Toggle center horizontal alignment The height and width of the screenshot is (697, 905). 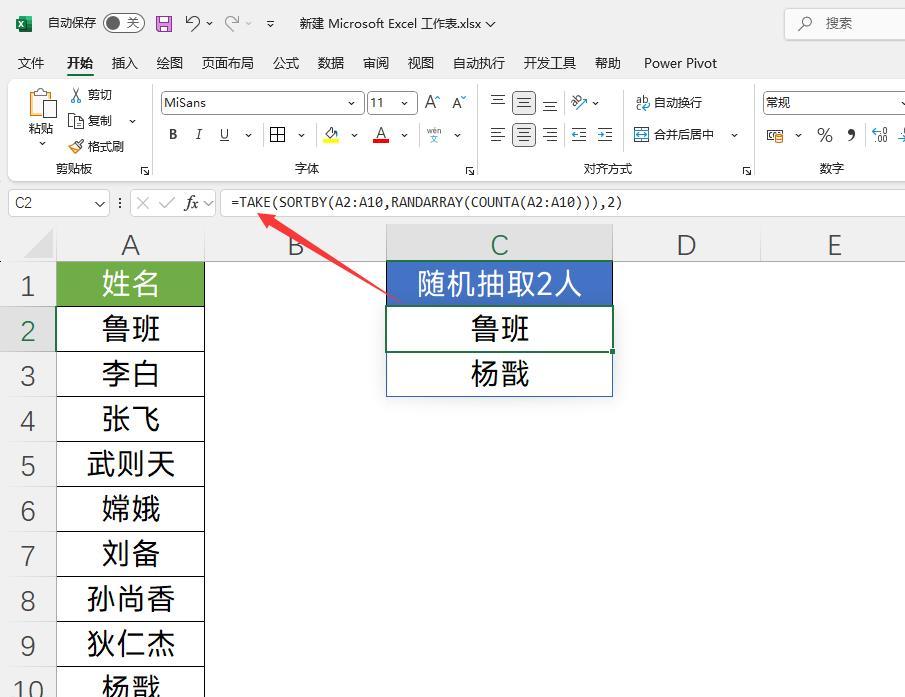tap(523, 134)
